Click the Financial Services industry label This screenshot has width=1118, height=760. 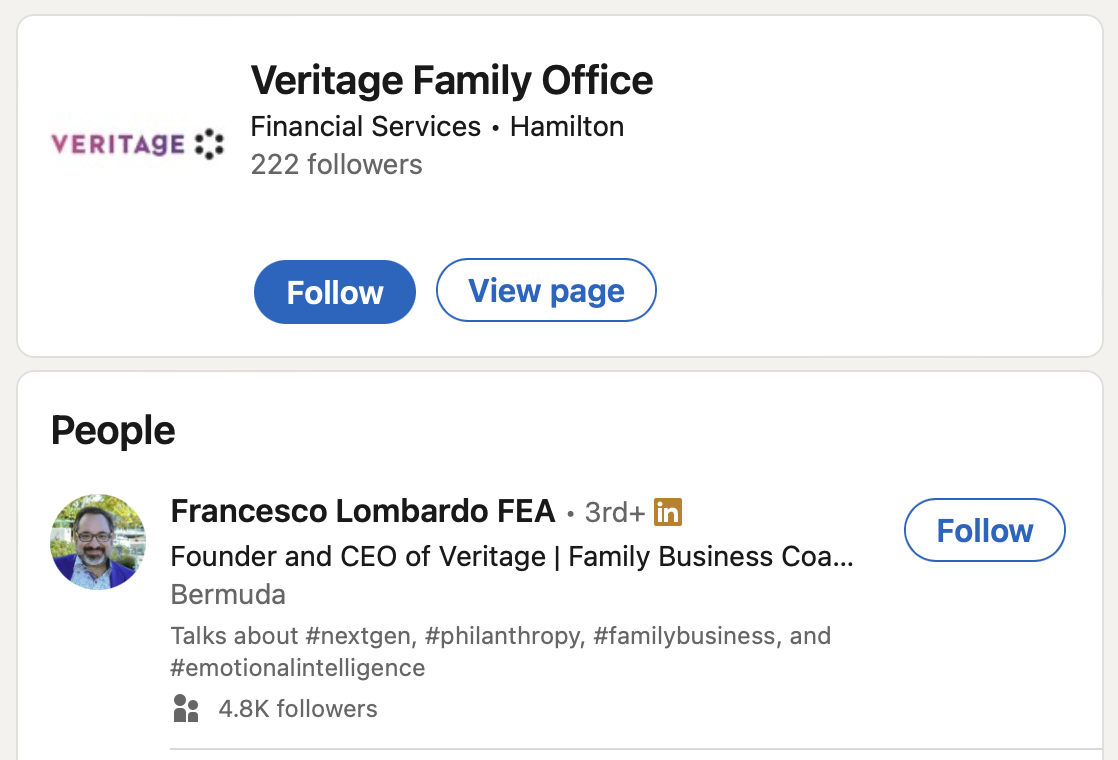366,126
